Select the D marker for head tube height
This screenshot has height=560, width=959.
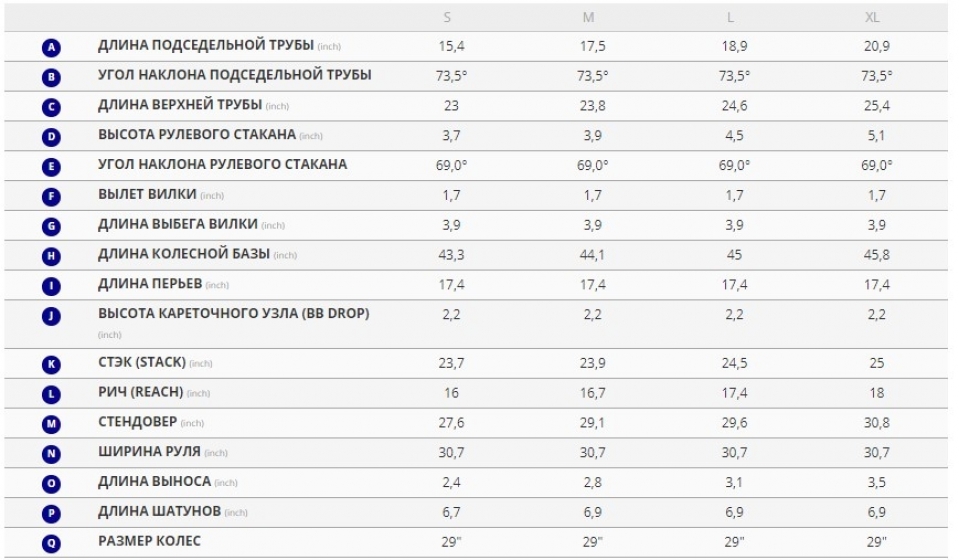click(x=51, y=137)
